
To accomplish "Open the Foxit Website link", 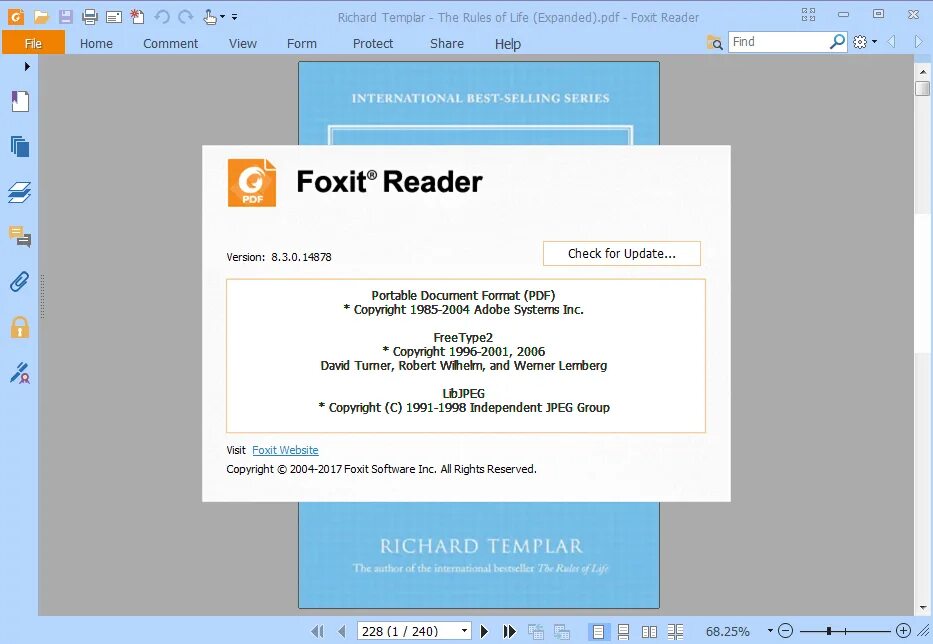I will (285, 450).
